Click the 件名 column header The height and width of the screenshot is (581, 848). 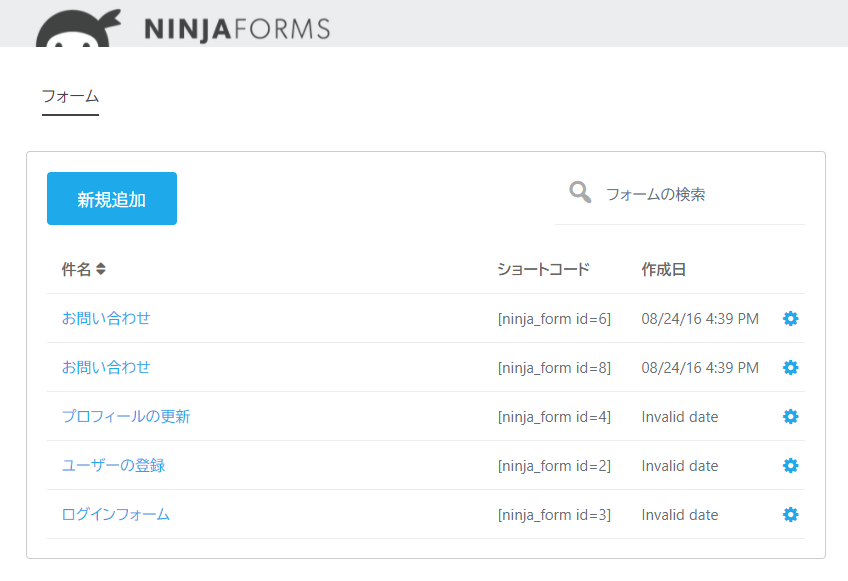76,269
